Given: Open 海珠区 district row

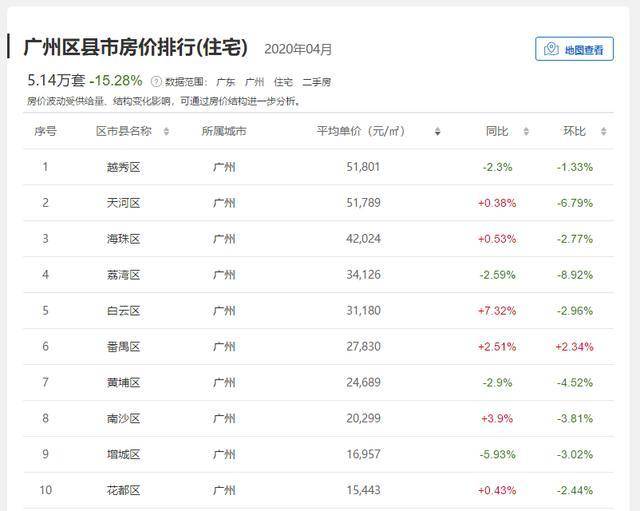Looking at the screenshot, I should [124, 239].
